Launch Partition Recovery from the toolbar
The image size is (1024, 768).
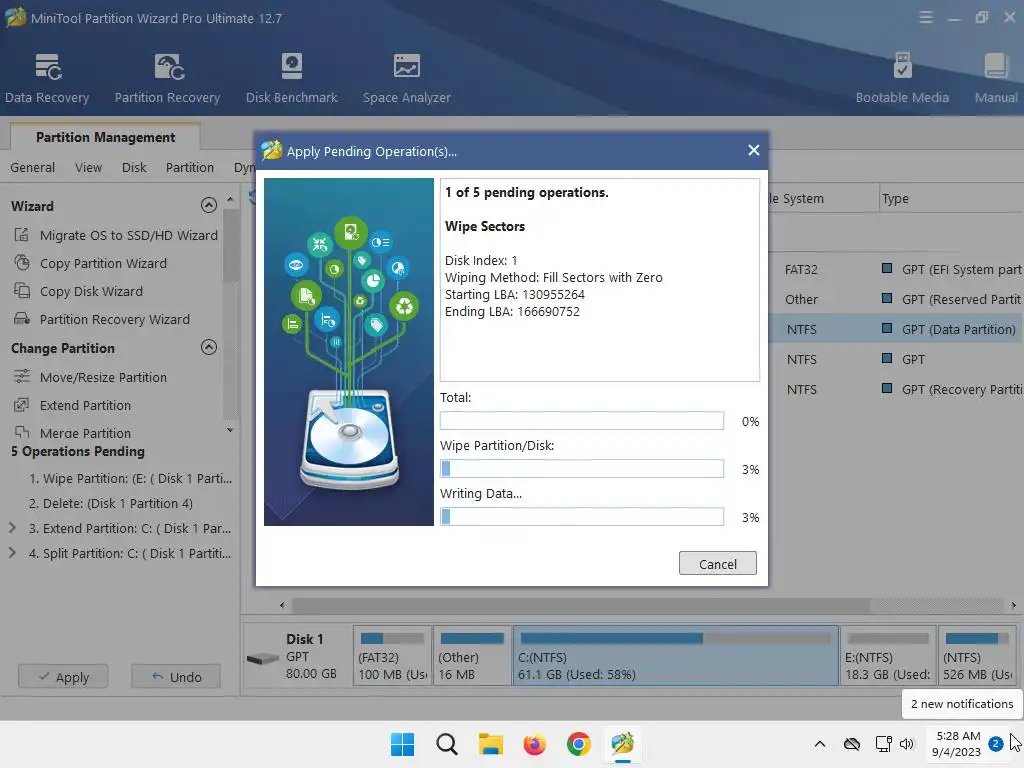pyautogui.click(x=167, y=78)
